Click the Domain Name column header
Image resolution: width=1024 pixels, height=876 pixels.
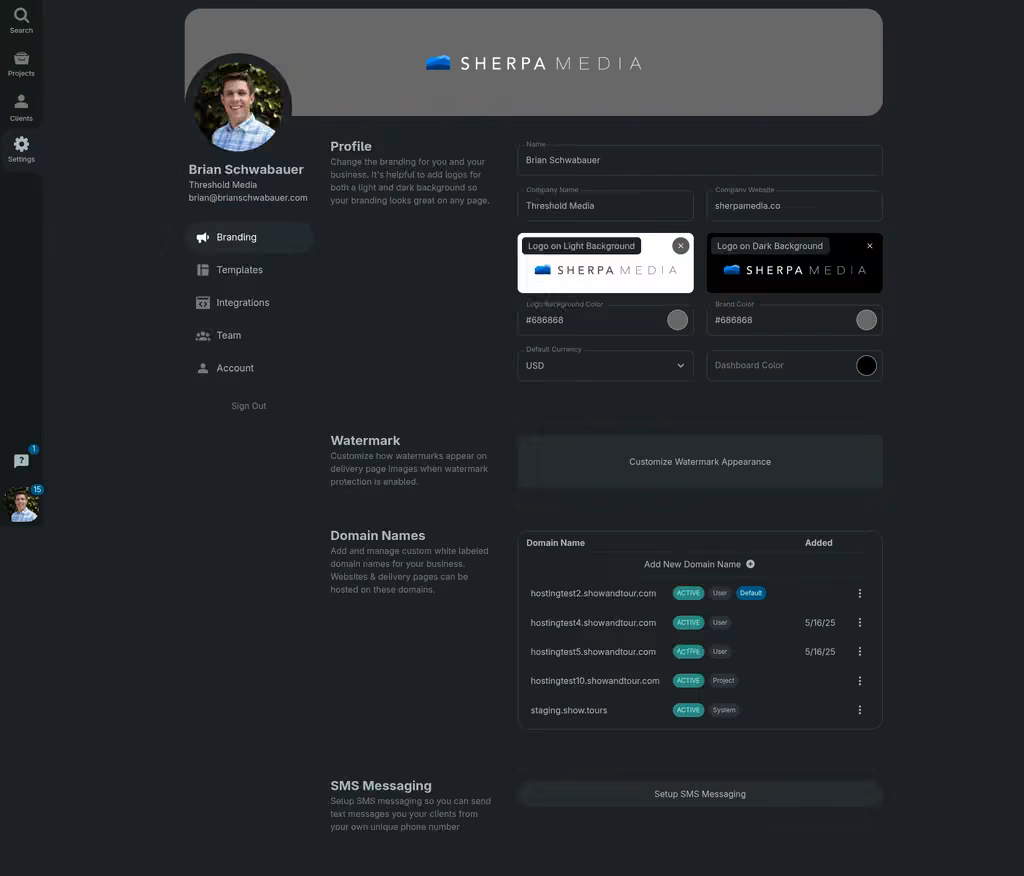click(x=555, y=543)
